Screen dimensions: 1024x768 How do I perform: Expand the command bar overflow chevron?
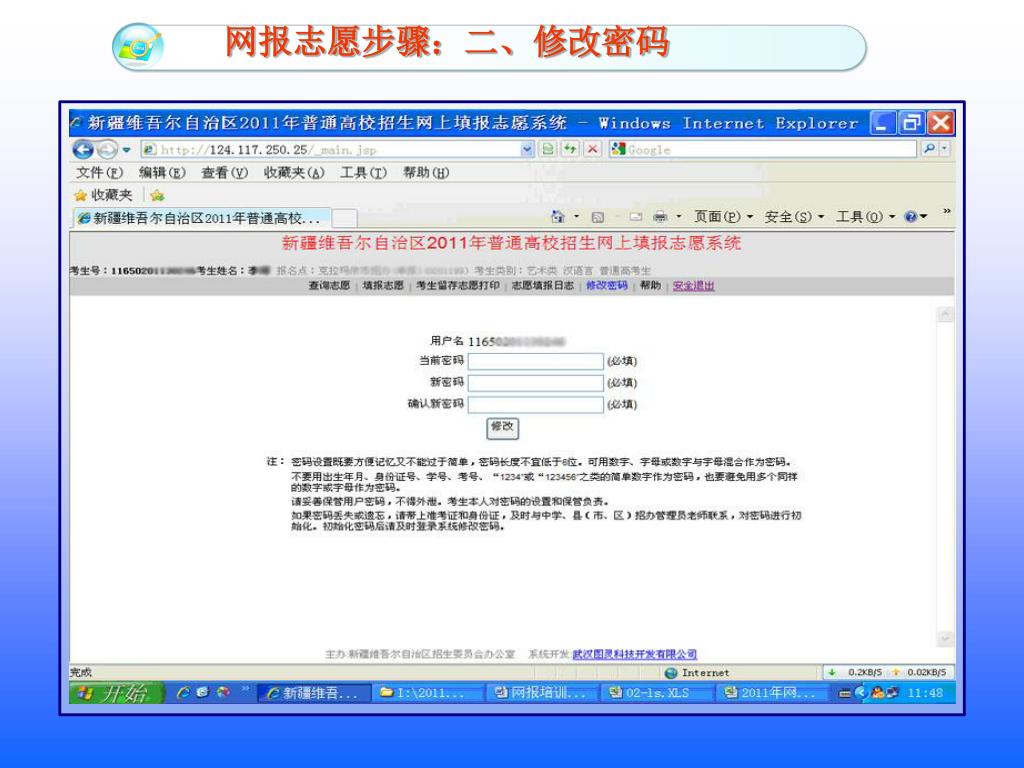946,212
